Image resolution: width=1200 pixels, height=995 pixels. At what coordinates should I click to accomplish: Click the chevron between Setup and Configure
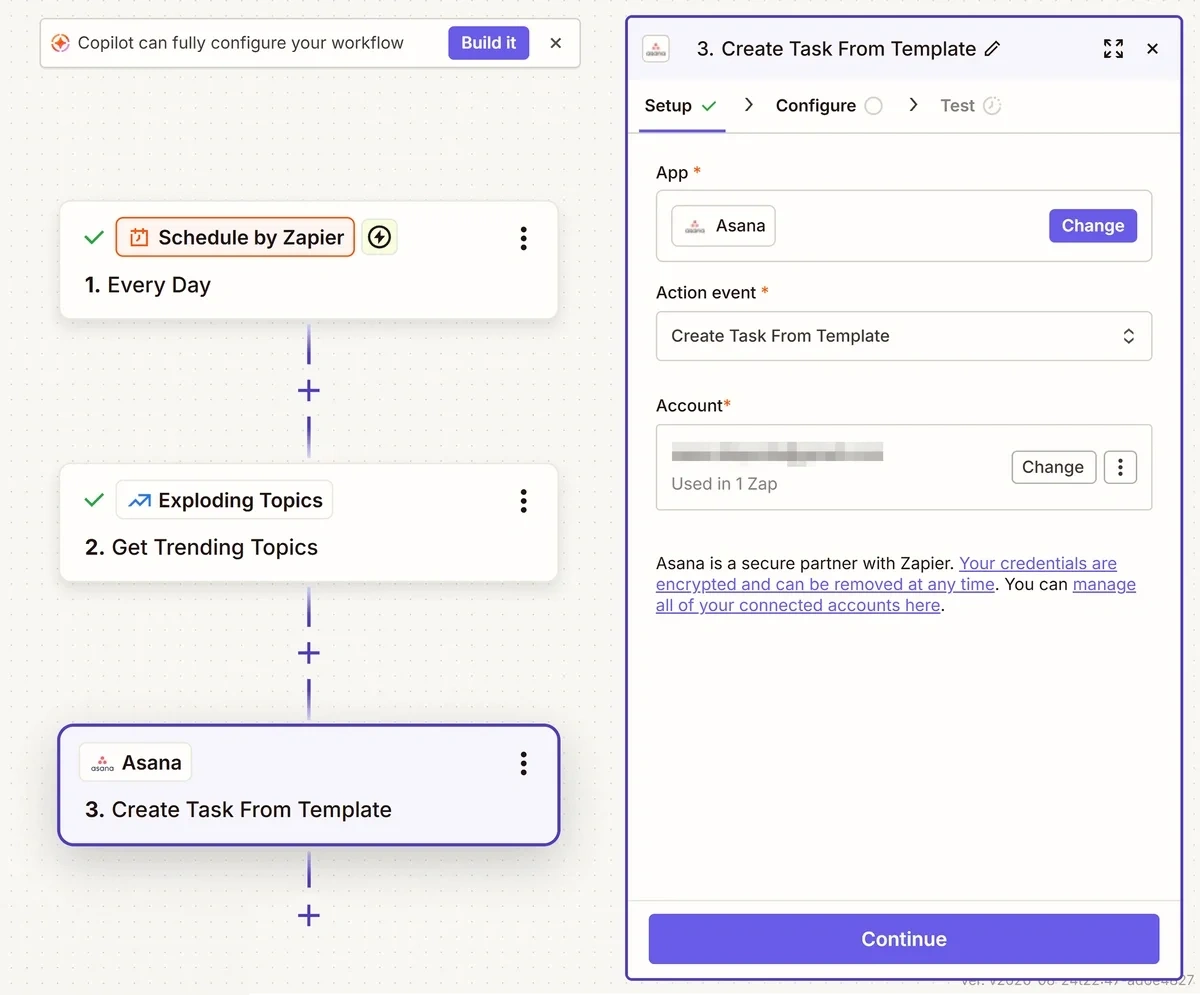point(749,105)
